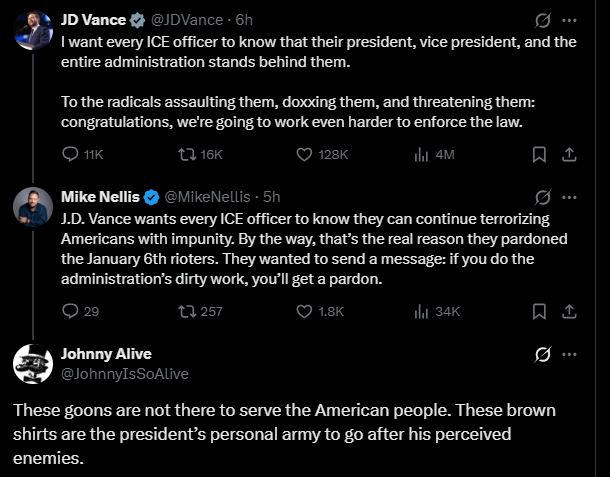610x477 pixels.
Task: Reply to Mike Nellis's tweet
Action: (x=70, y=311)
